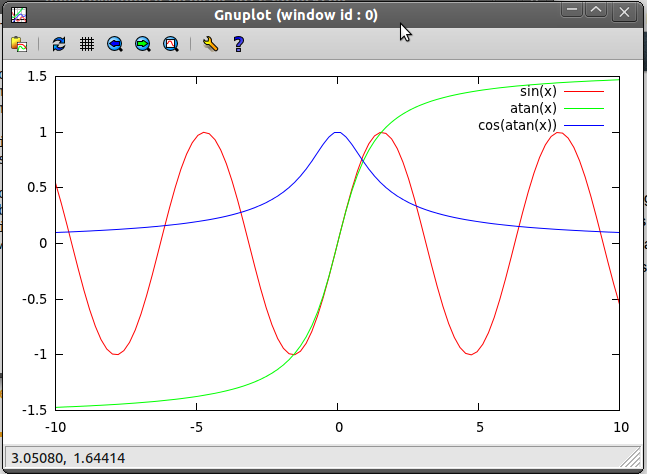Viewport: 647px width, 474px height.
Task: Click the title Gnuplot (window id : 0)
Action: pos(296,15)
